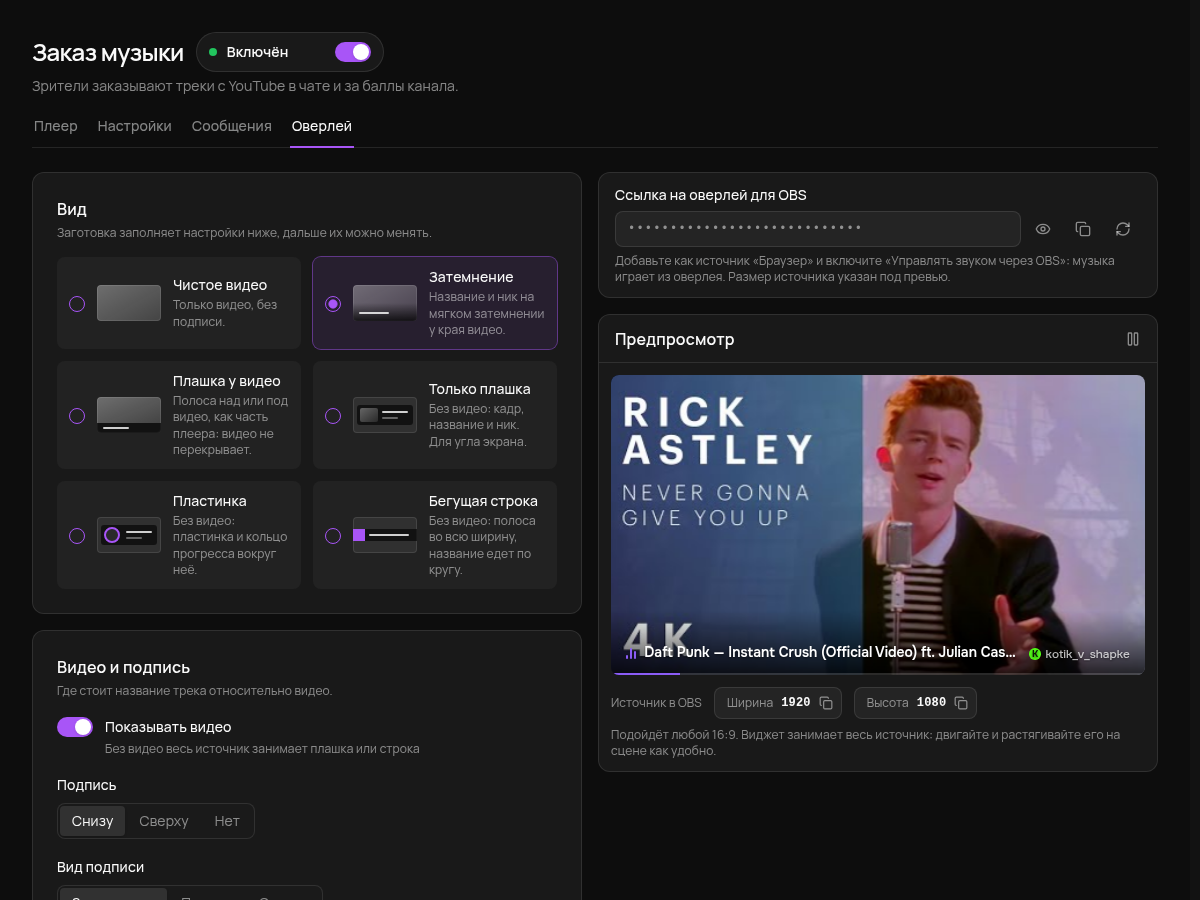Screen dimensions: 1200x900
Task: Click the Заказ музыки heading
Action: [108, 53]
